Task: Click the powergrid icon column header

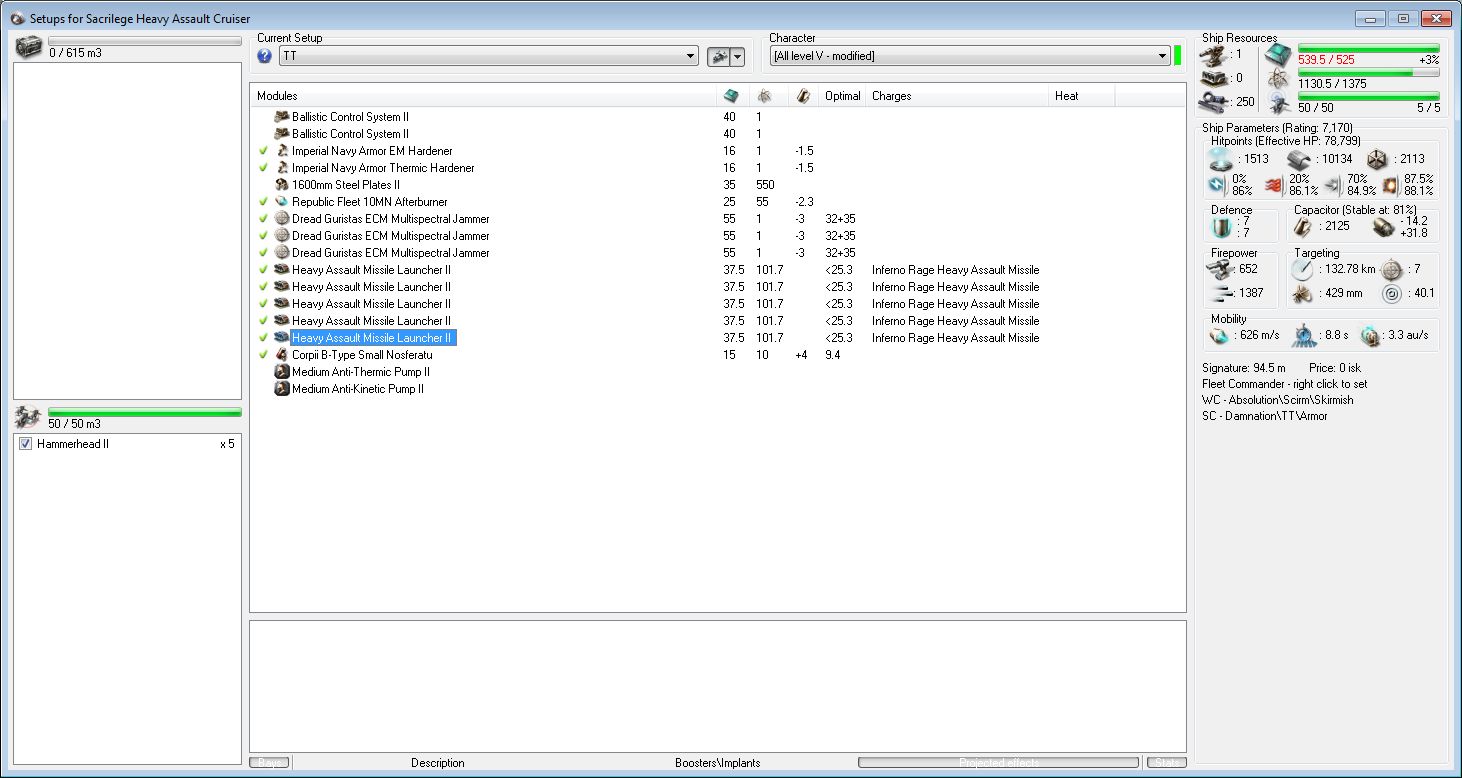Action: pos(764,96)
